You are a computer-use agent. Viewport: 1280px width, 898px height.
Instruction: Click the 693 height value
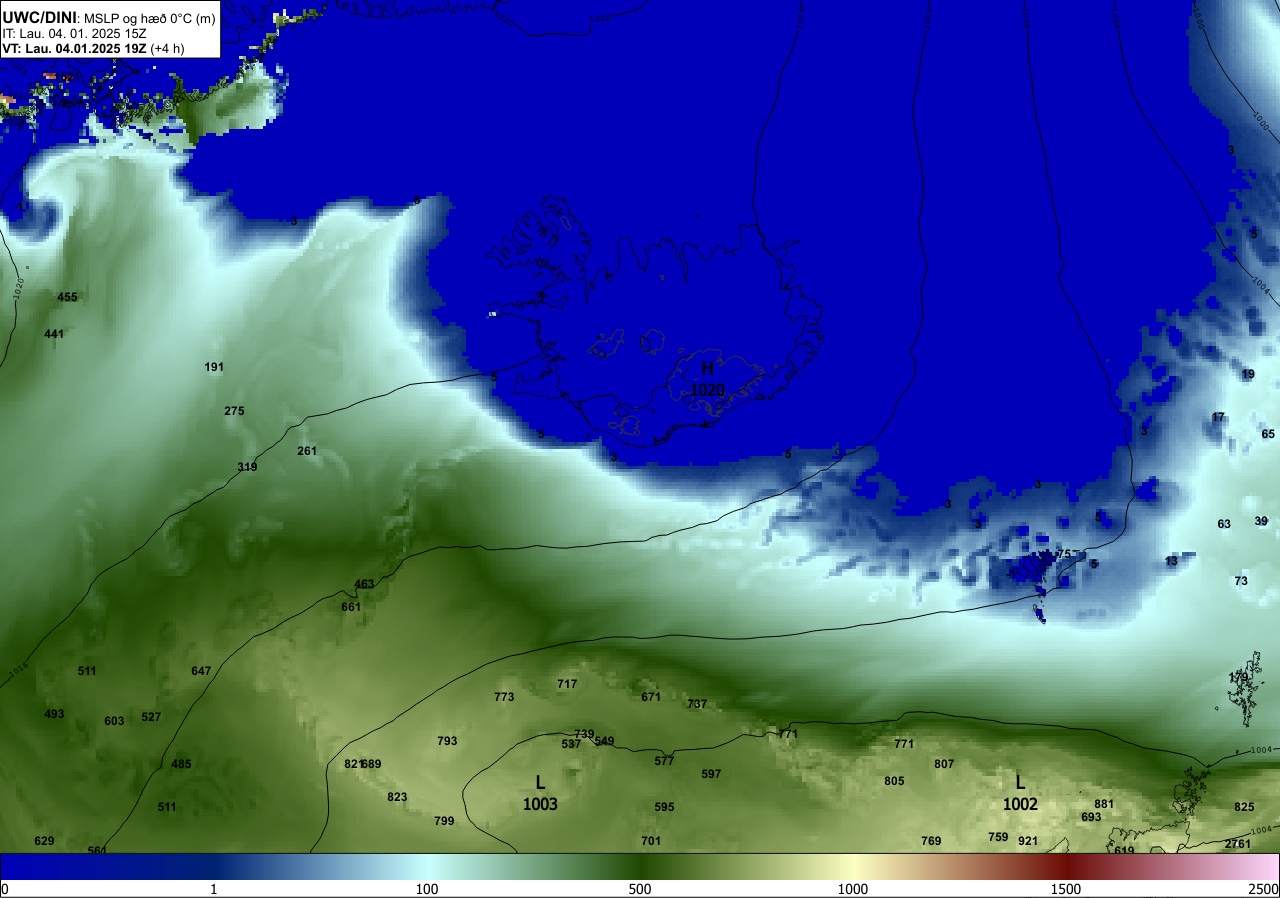(x=1091, y=817)
